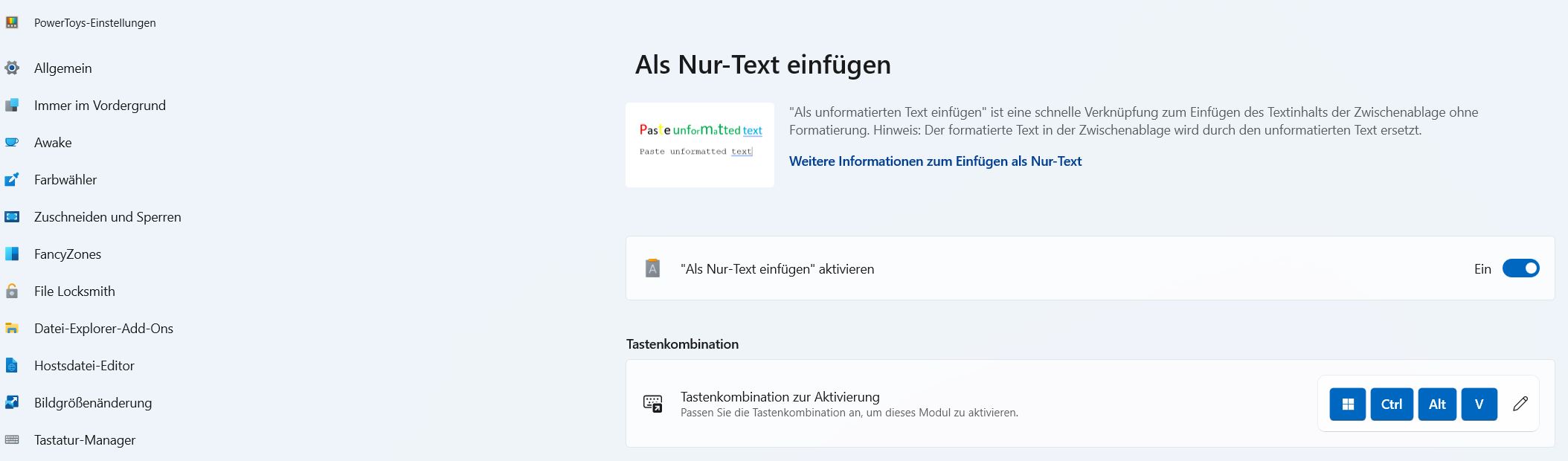This screenshot has width=1568, height=461.
Task: Click the 'Ein' toggle status label
Action: (1482, 269)
